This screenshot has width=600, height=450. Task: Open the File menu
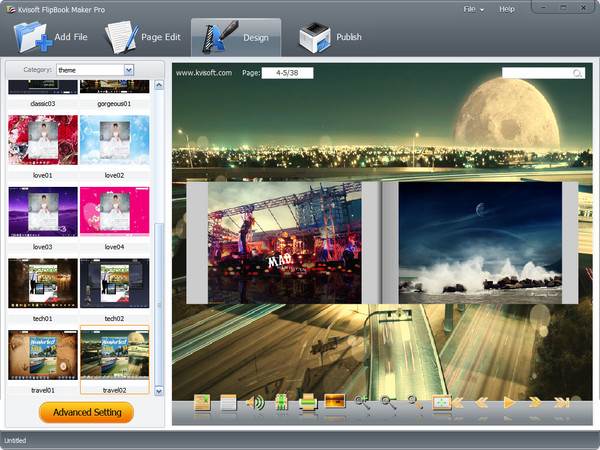point(471,9)
